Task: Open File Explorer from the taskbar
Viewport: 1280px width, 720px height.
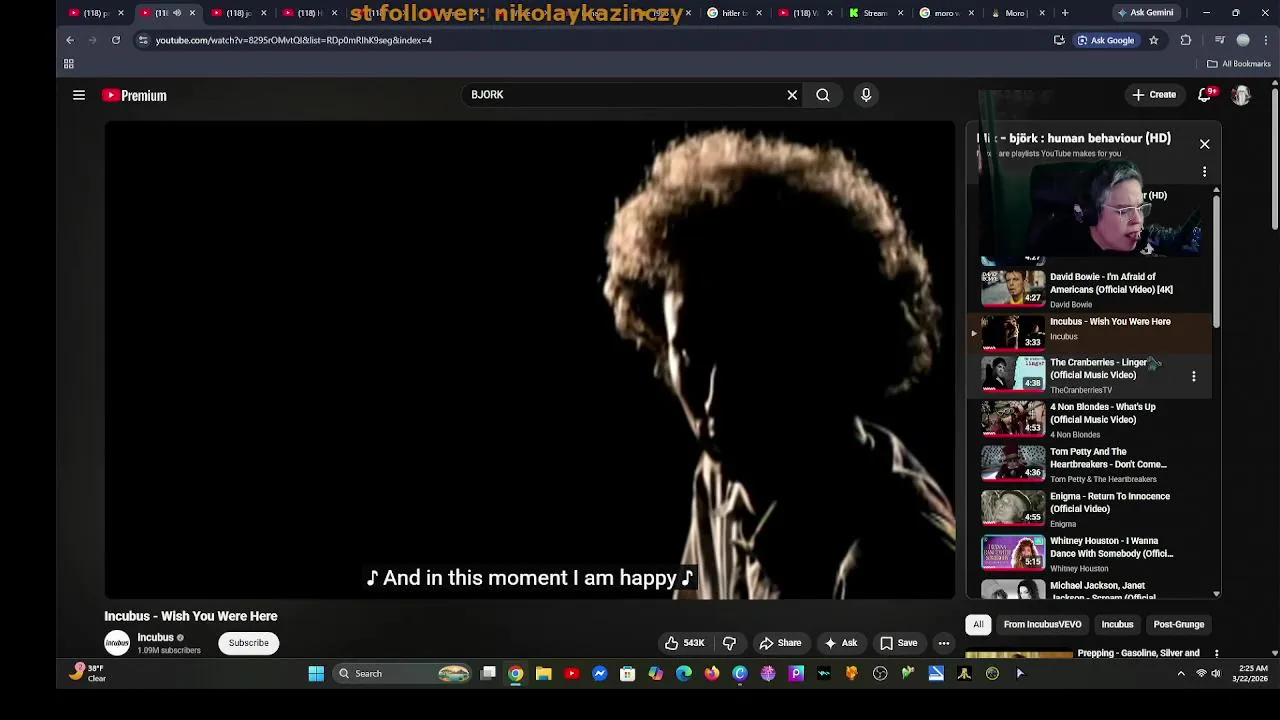Action: (x=544, y=673)
